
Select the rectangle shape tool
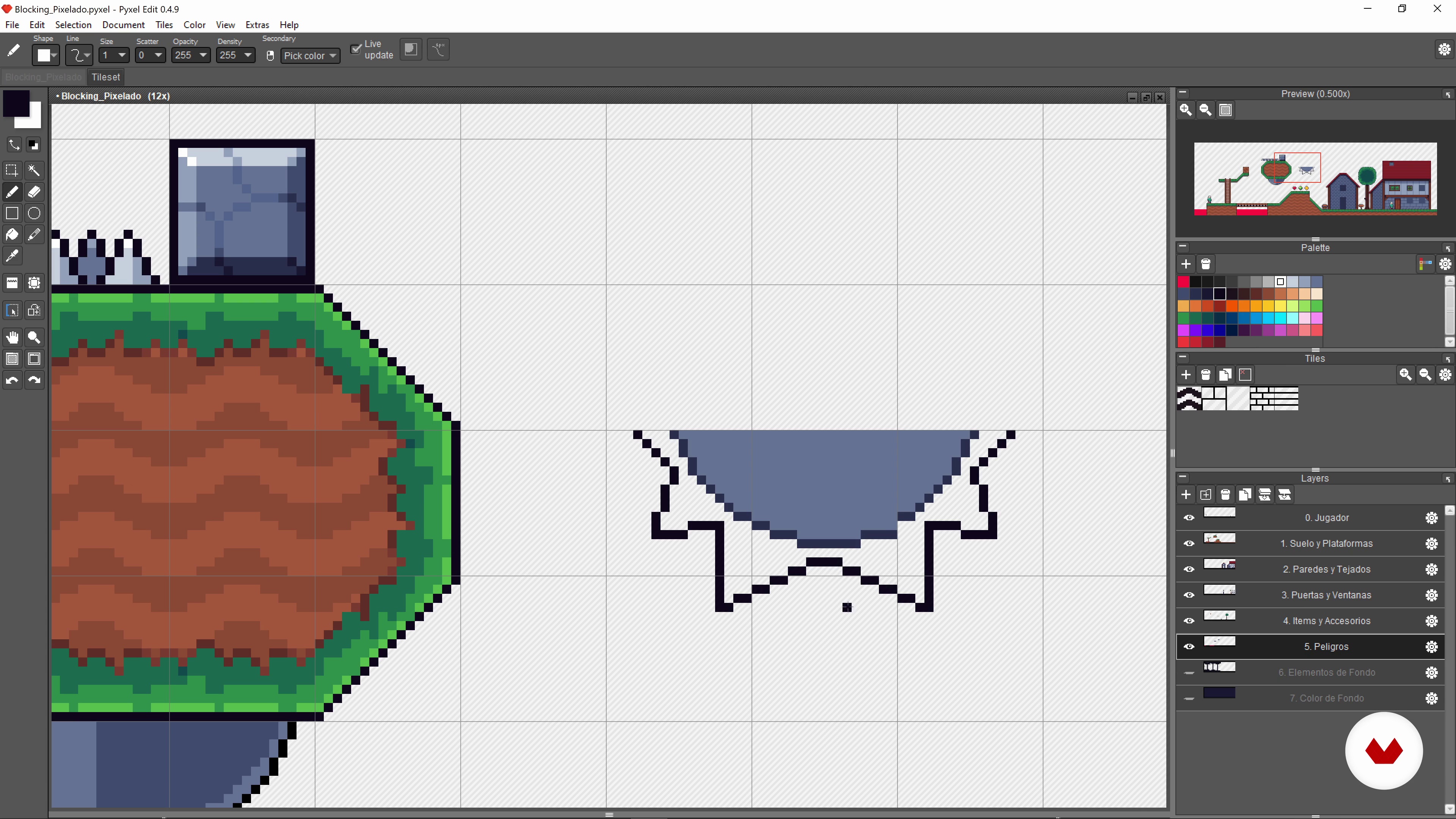(x=12, y=213)
